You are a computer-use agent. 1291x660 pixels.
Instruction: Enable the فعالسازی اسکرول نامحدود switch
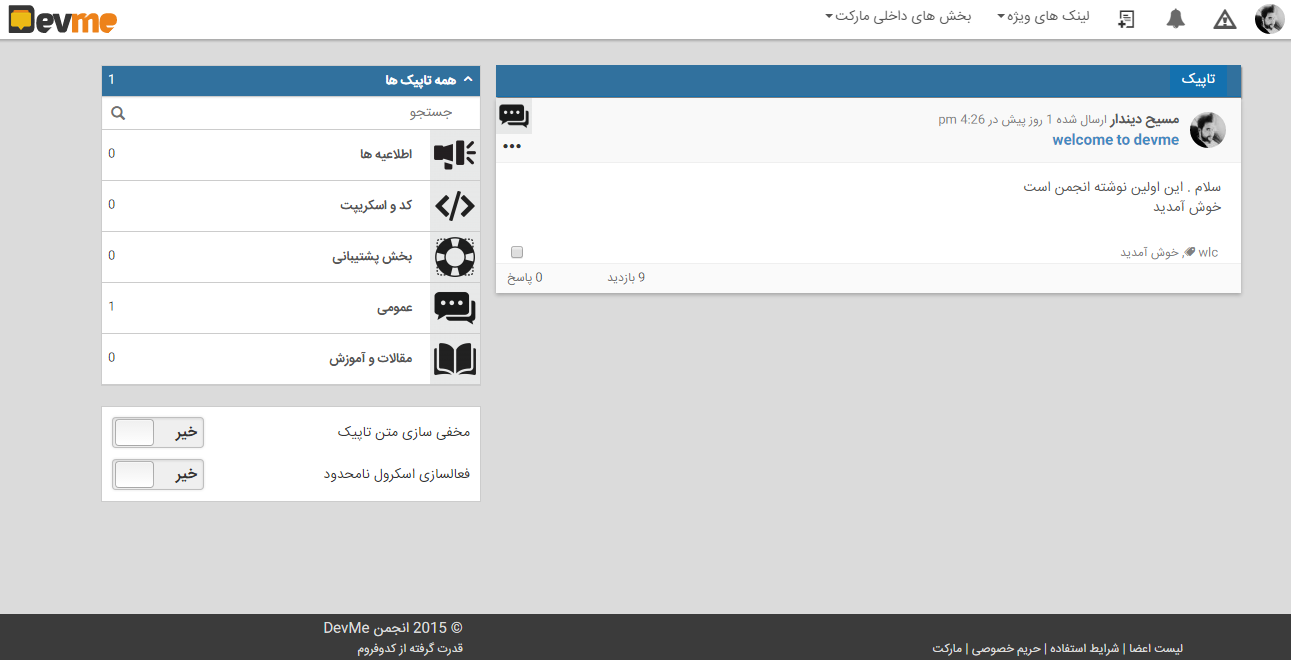click(x=158, y=474)
